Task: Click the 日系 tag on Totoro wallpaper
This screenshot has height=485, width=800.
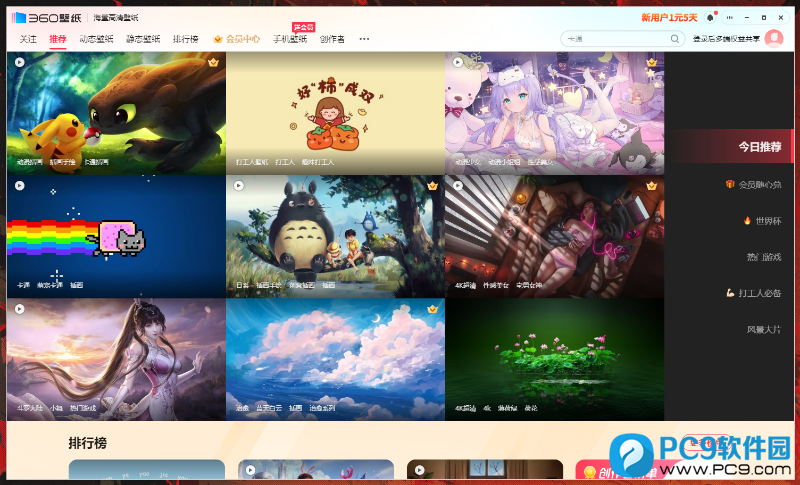Action: click(243, 285)
